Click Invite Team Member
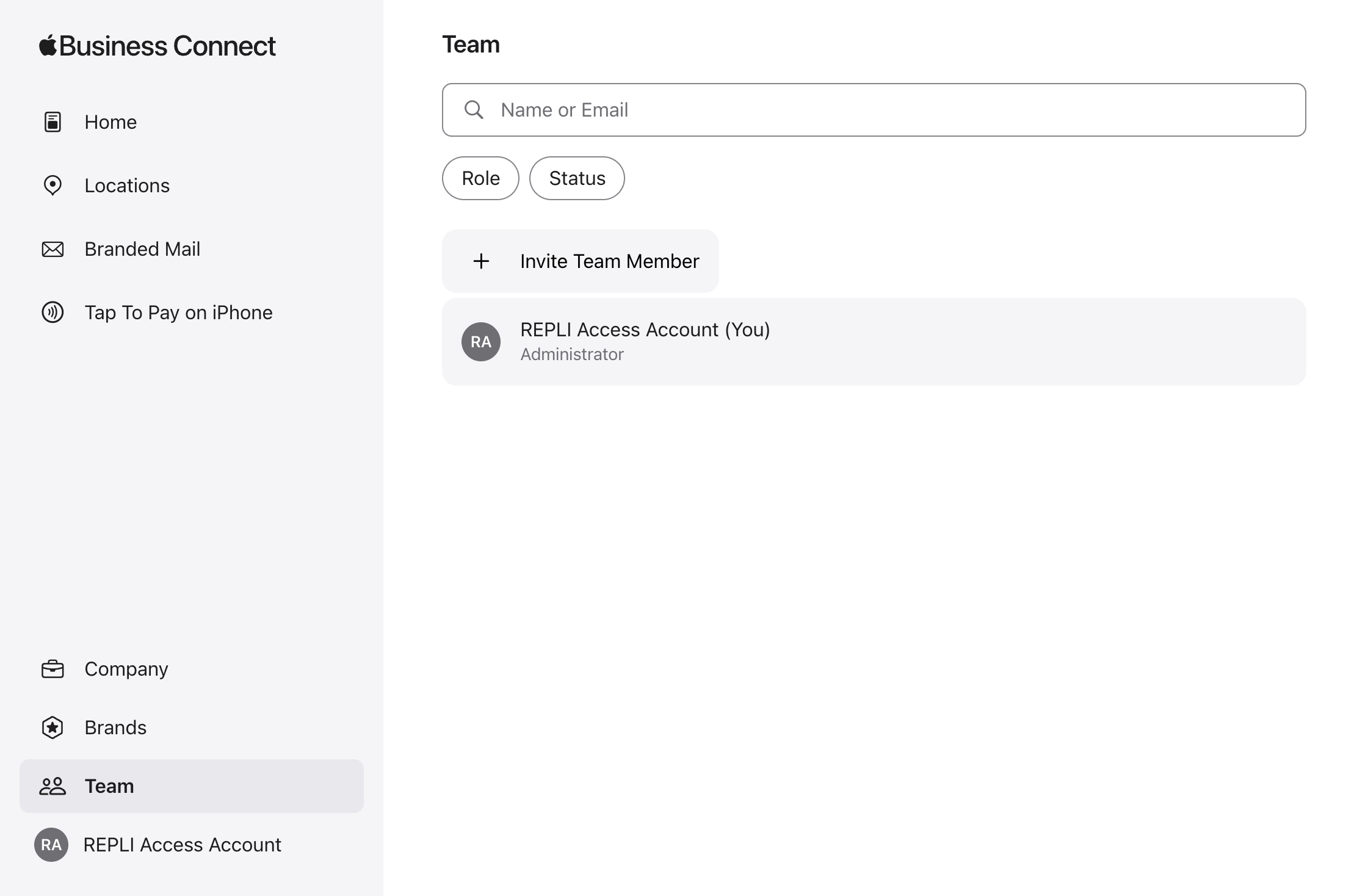 point(581,261)
